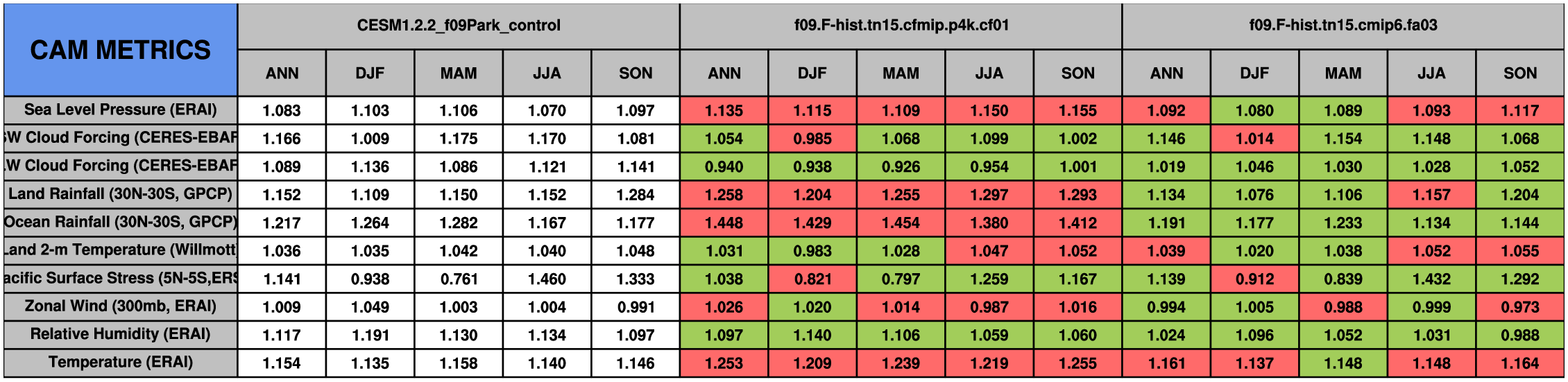Click the CAM METRICS header cell
Image resolution: width=1568 pixels, height=382 pixels.
coord(120,50)
